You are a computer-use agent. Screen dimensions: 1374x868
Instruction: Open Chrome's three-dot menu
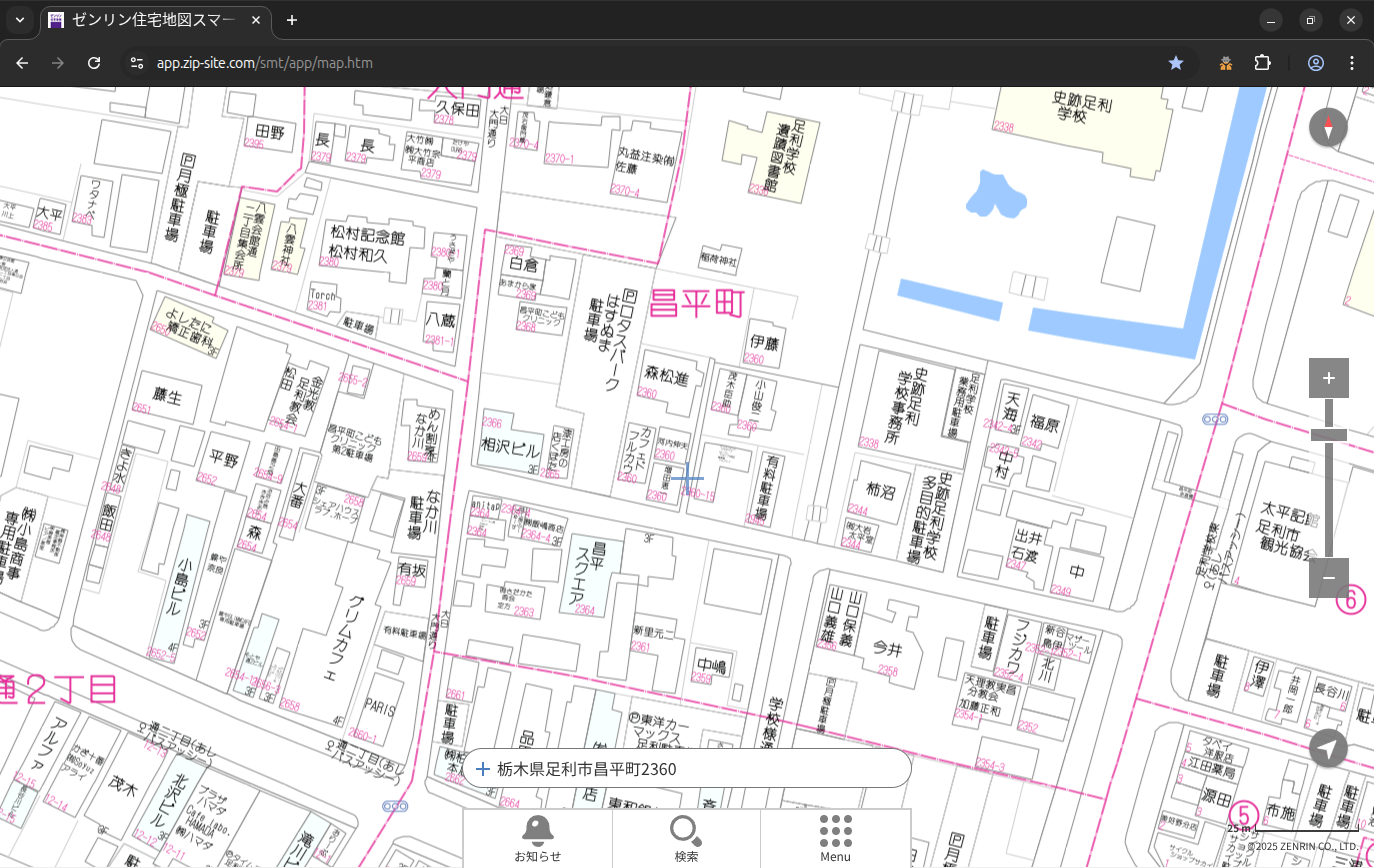click(1352, 63)
